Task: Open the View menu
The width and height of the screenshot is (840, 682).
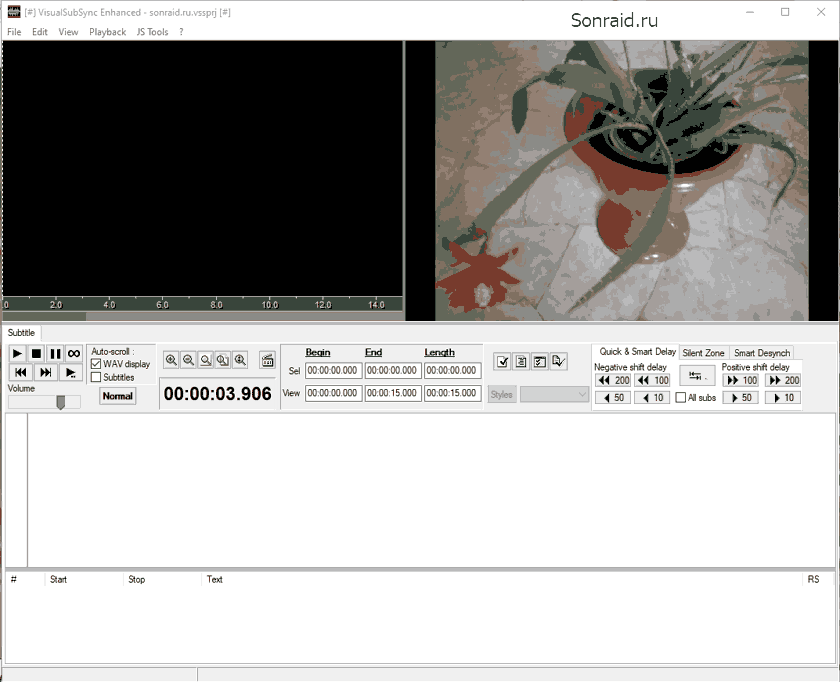Action: [x=68, y=32]
